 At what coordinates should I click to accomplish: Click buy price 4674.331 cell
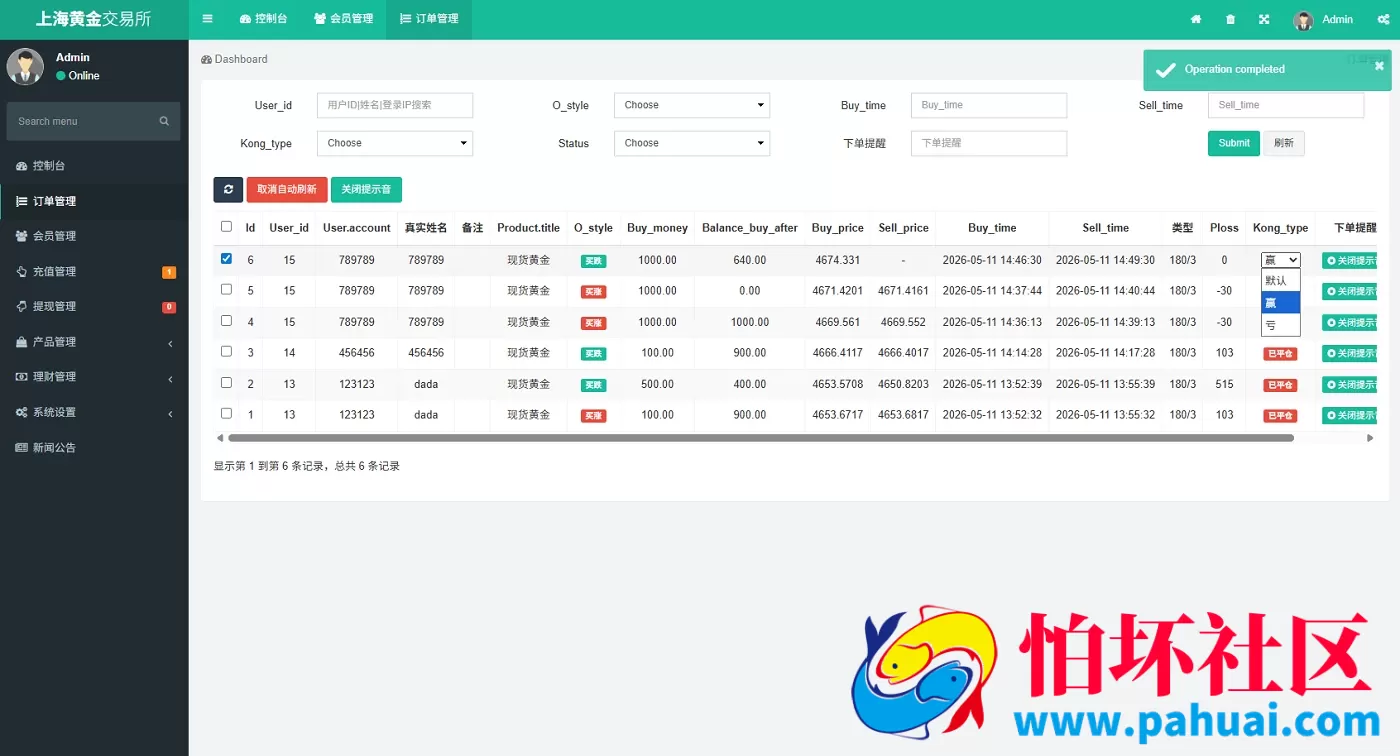pos(837,260)
